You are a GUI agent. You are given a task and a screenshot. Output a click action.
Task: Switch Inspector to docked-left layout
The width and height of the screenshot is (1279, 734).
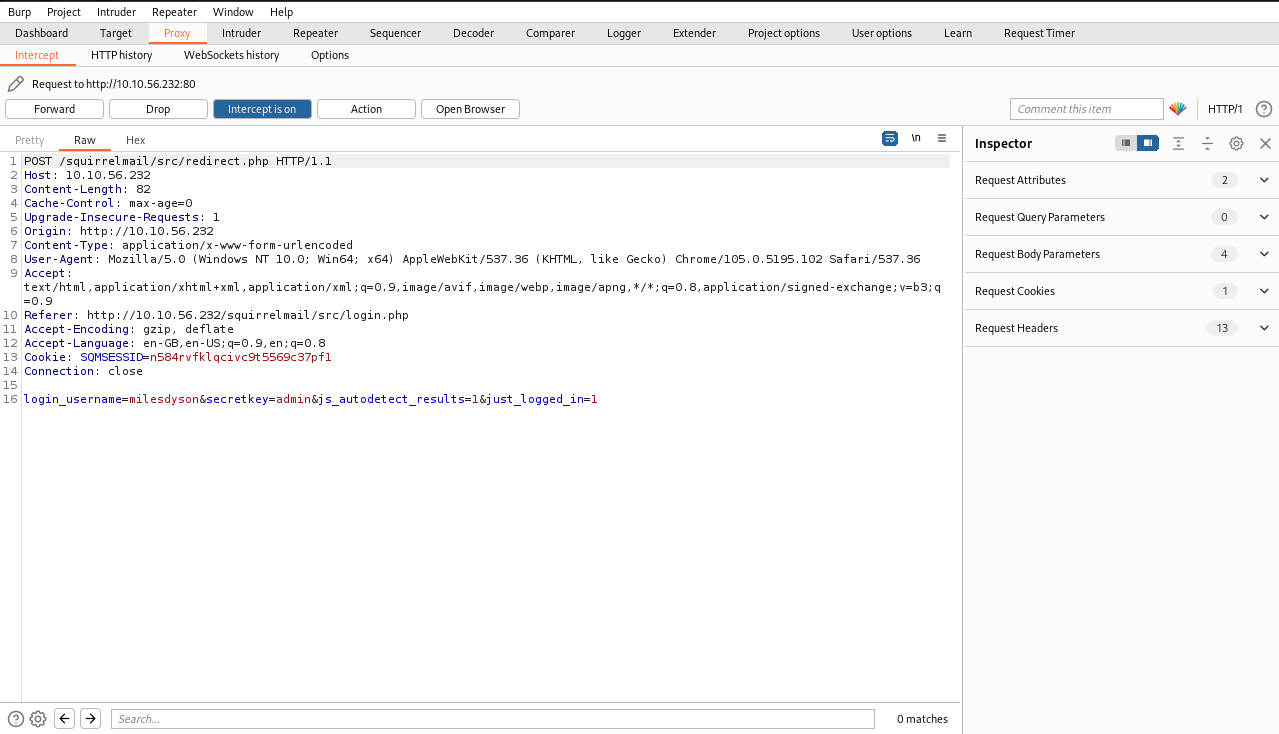tap(1126, 143)
